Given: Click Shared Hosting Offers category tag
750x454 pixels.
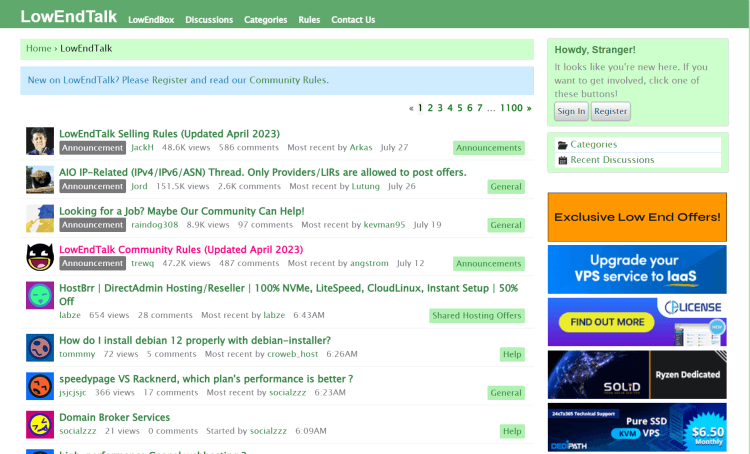Looking at the screenshot, I should (x=476, y=316).
